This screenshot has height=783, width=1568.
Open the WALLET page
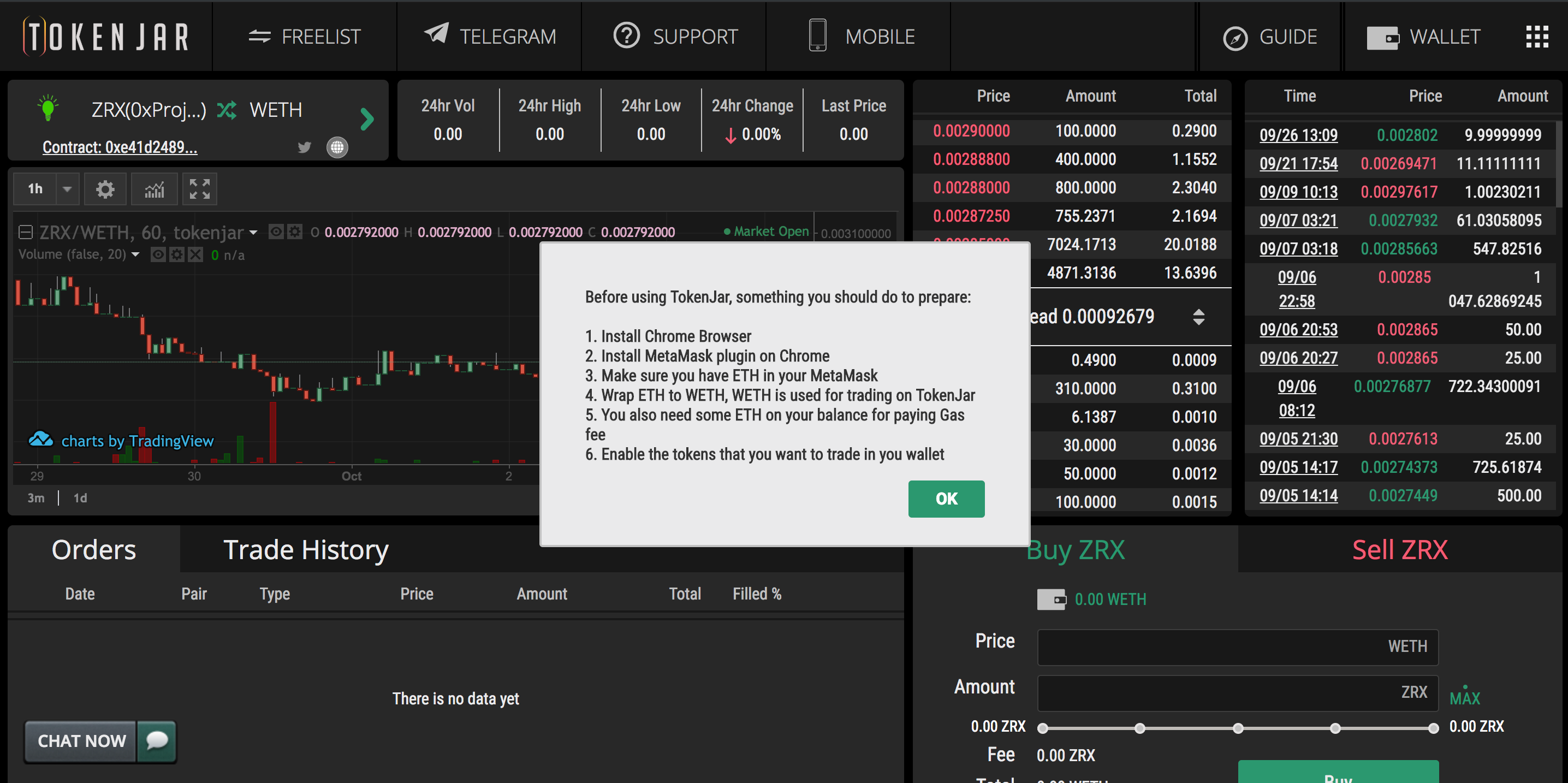point(1423,37)
